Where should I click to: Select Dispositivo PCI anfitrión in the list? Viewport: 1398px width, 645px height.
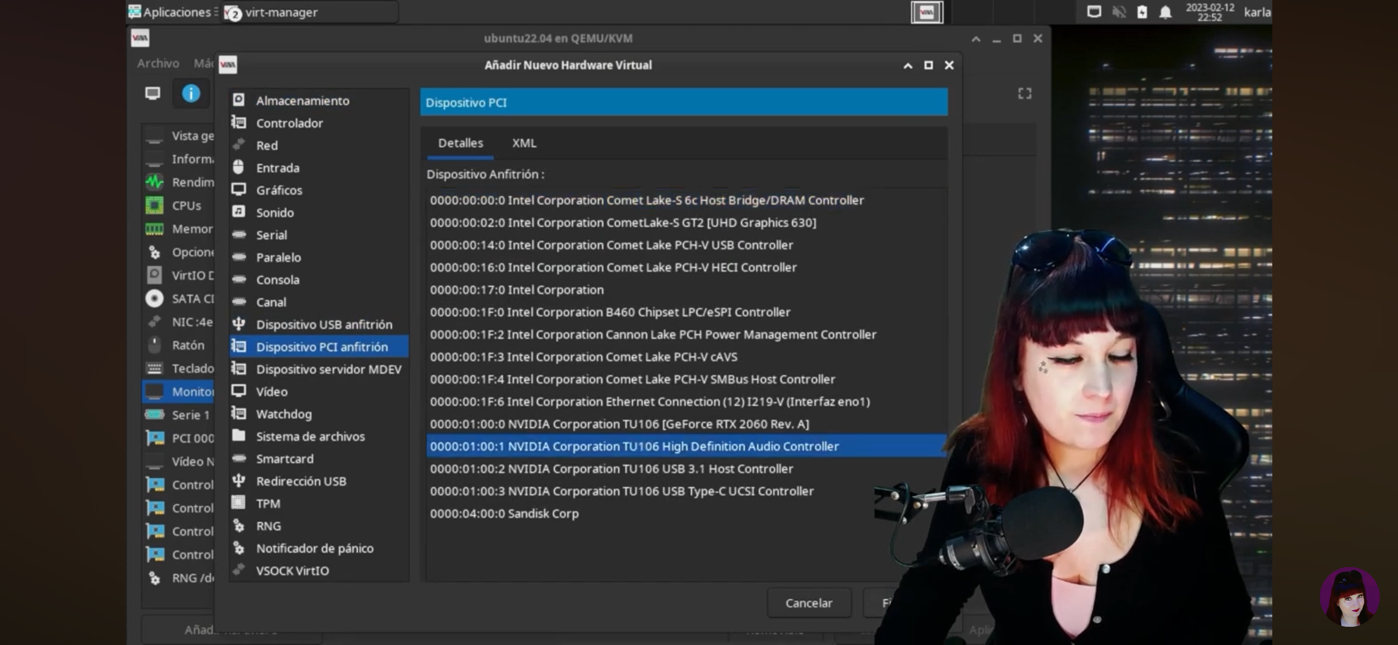pos(318,347)
